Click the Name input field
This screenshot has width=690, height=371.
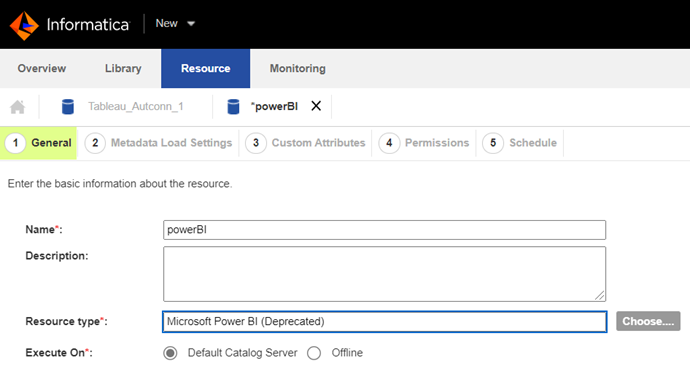[384, 230]
